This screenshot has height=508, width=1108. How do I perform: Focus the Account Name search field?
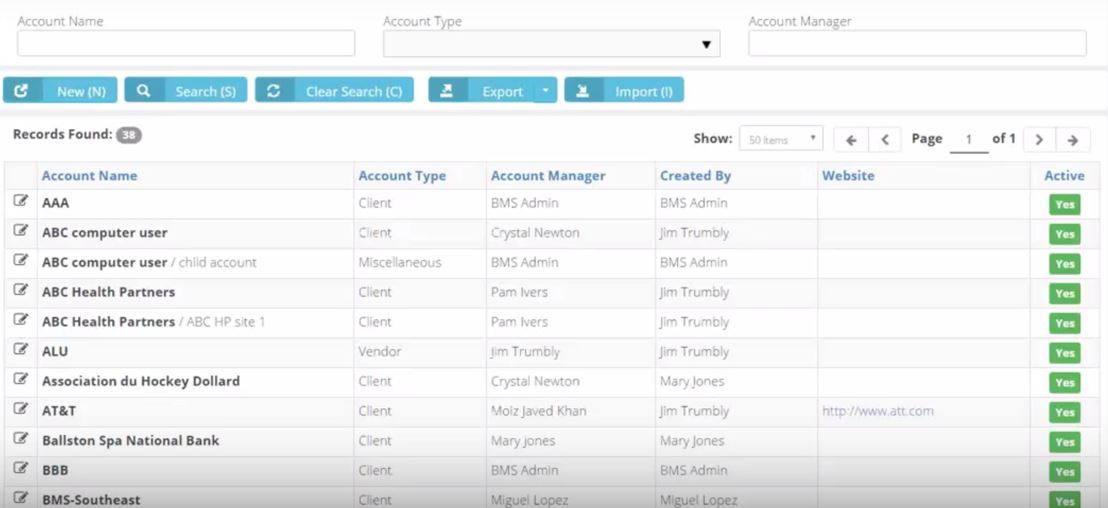(186, 43)
